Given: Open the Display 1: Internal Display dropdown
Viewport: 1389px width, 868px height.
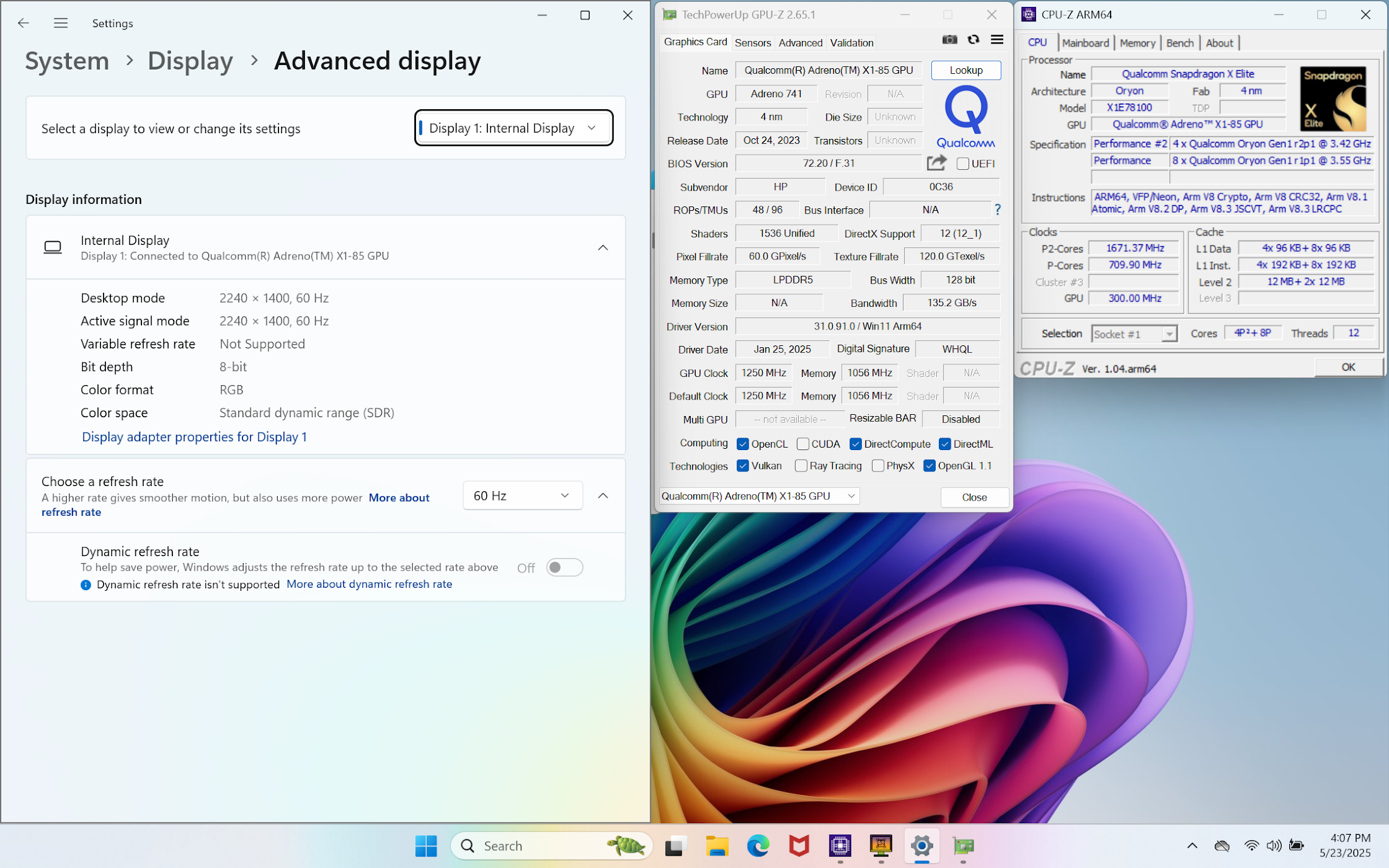Looking at the screenshot, I should pyautogui.click(x=513, y=128).
